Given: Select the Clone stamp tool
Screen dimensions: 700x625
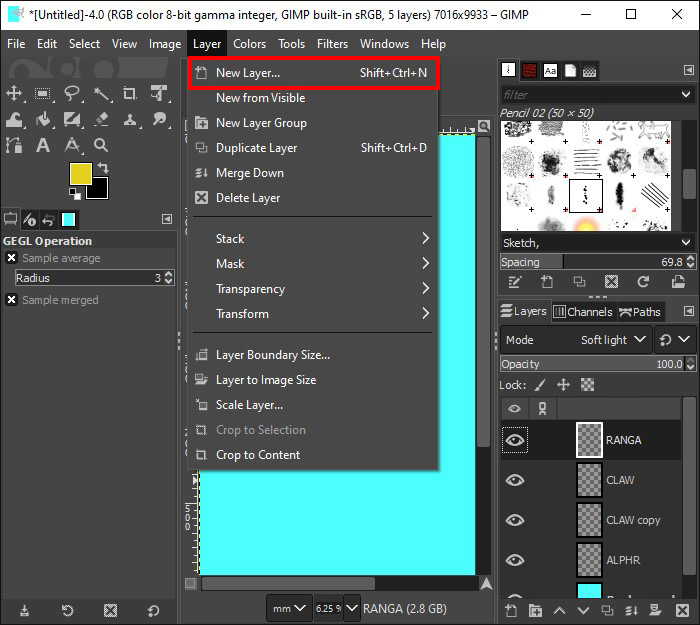Looking at the screenshot, I should (130, 119).
